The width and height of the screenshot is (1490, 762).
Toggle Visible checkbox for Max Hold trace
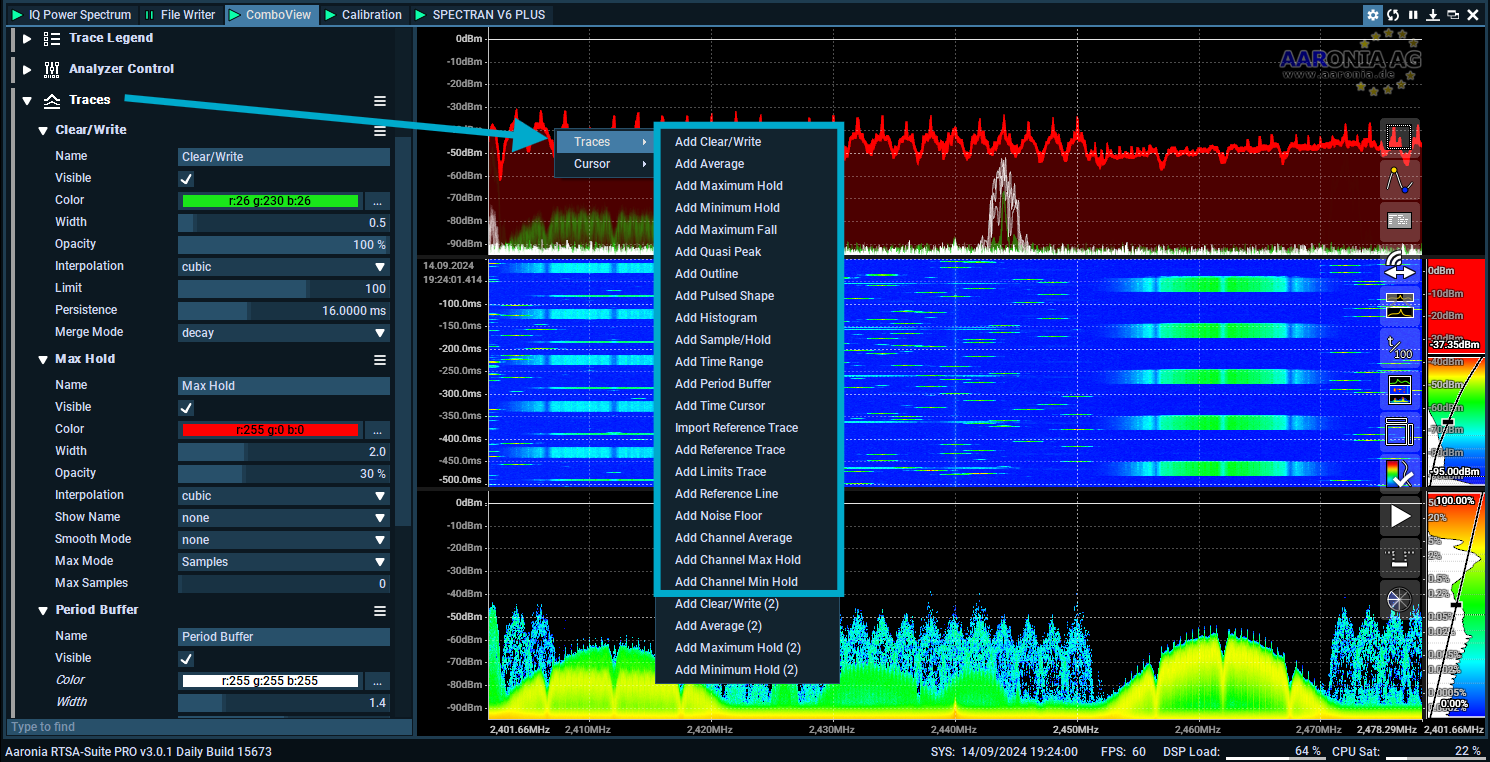[185, 408]
